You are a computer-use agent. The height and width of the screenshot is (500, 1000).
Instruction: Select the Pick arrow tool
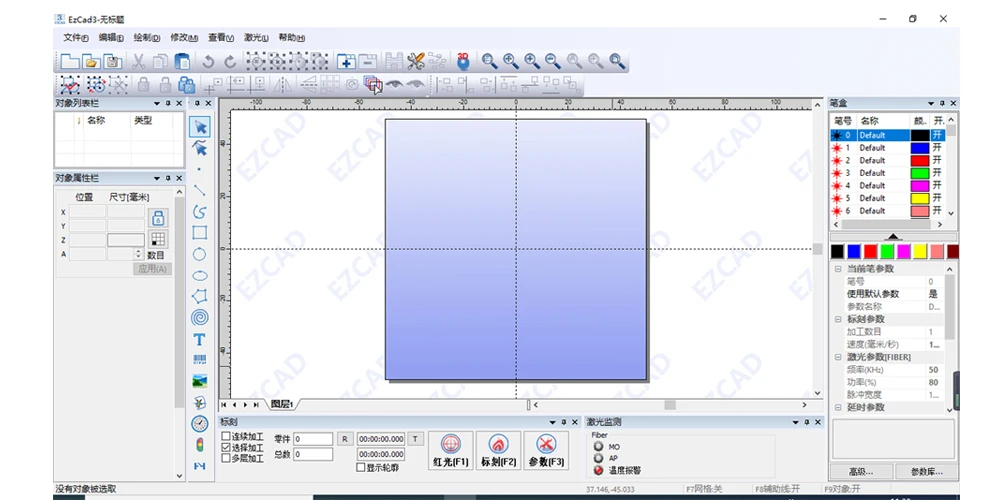point(200,127)
